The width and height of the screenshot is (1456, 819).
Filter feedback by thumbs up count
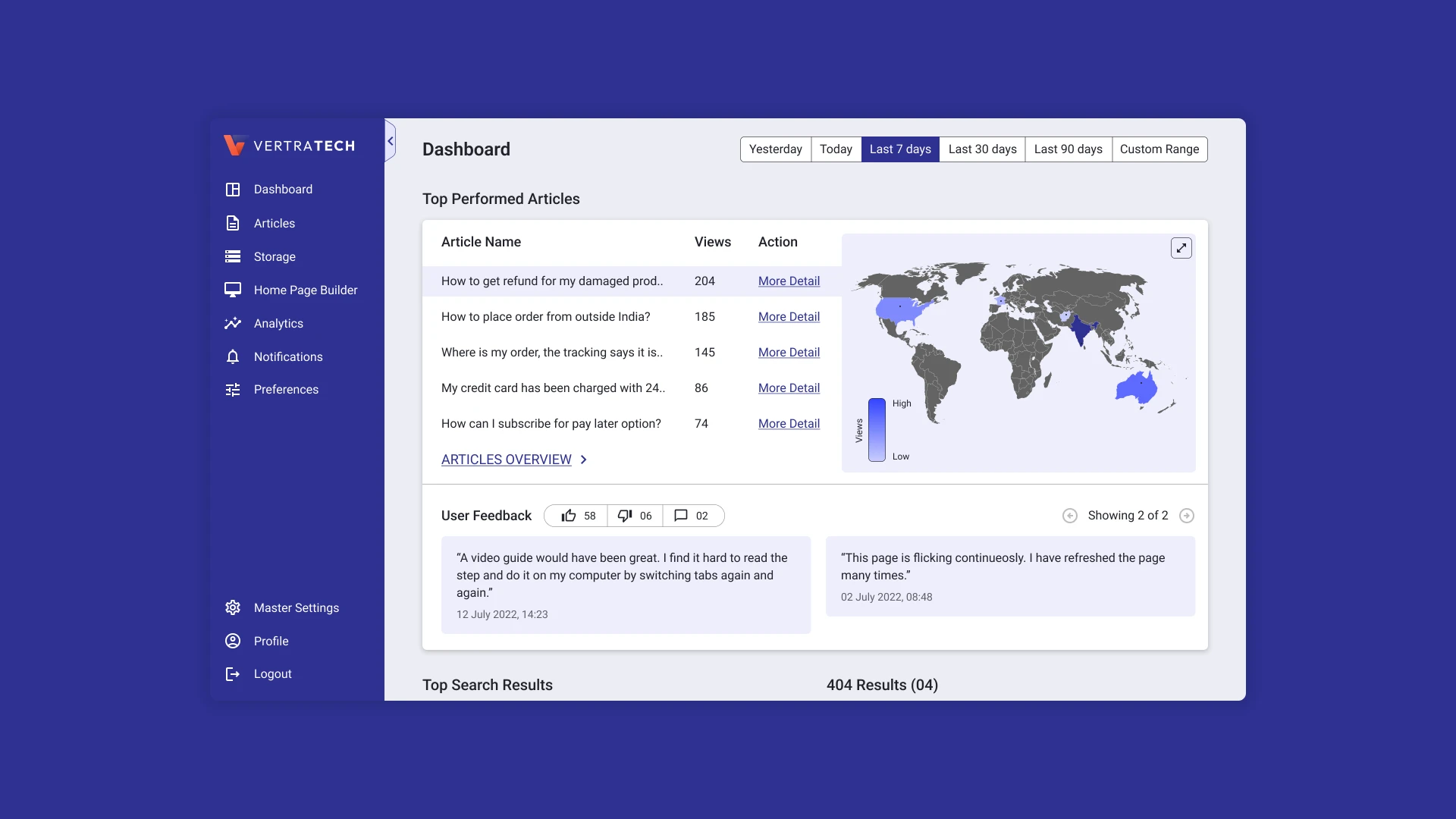pyautogui.click(x=577, y=516)
